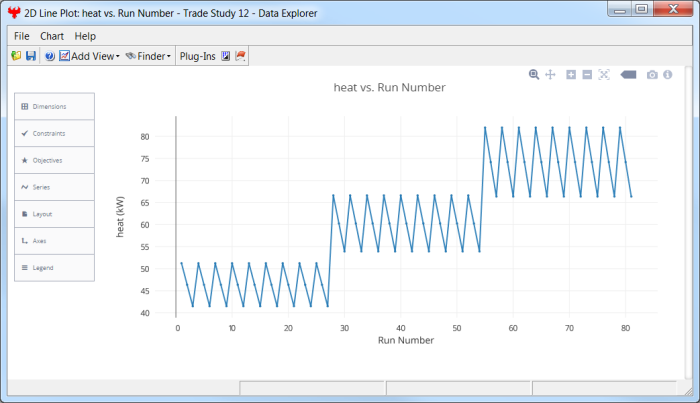This screenshot has height=403, width=700.
Task: Click the Axes panel button
Action: click(x=55, y=241)
